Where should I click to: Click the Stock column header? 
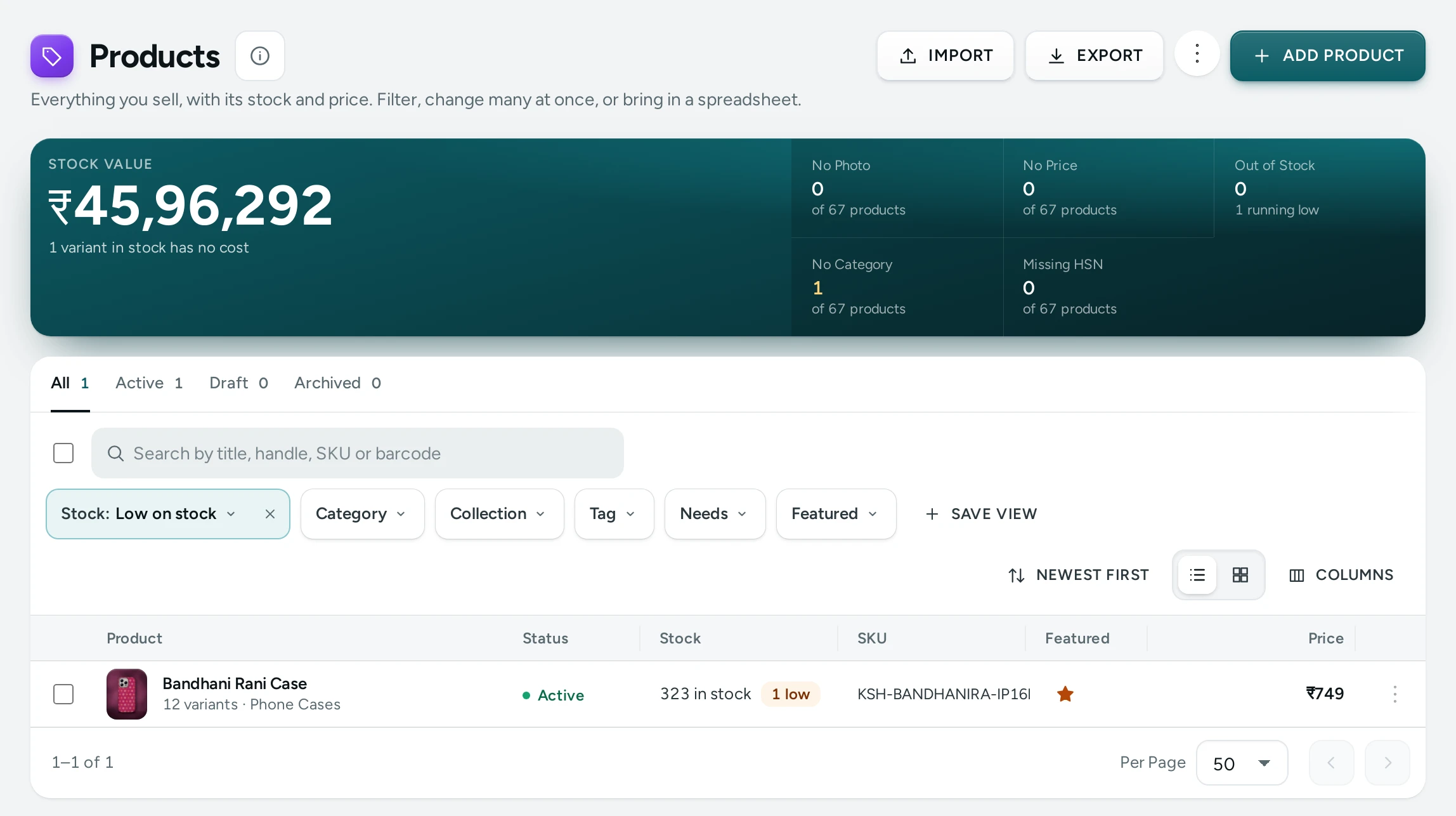coord(680,638)
